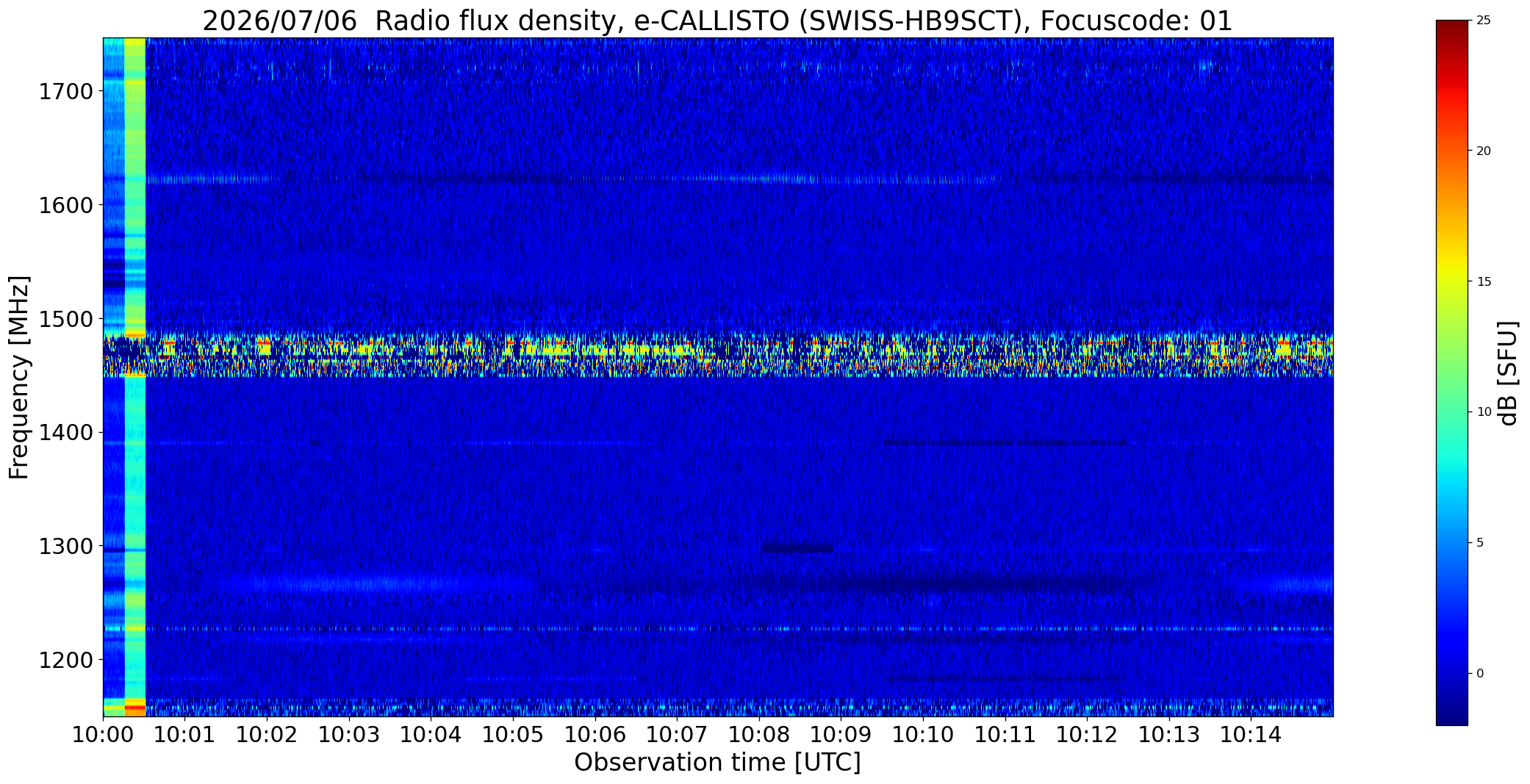This screenshot has width=1530, height=784.
Task: Click the 10:11 time tick label
Action: point(1005,735)
